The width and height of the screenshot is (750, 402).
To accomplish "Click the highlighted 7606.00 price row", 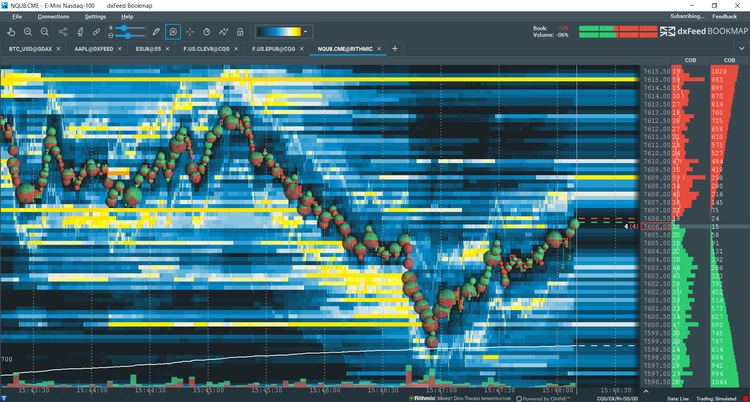I will [656, 226].
